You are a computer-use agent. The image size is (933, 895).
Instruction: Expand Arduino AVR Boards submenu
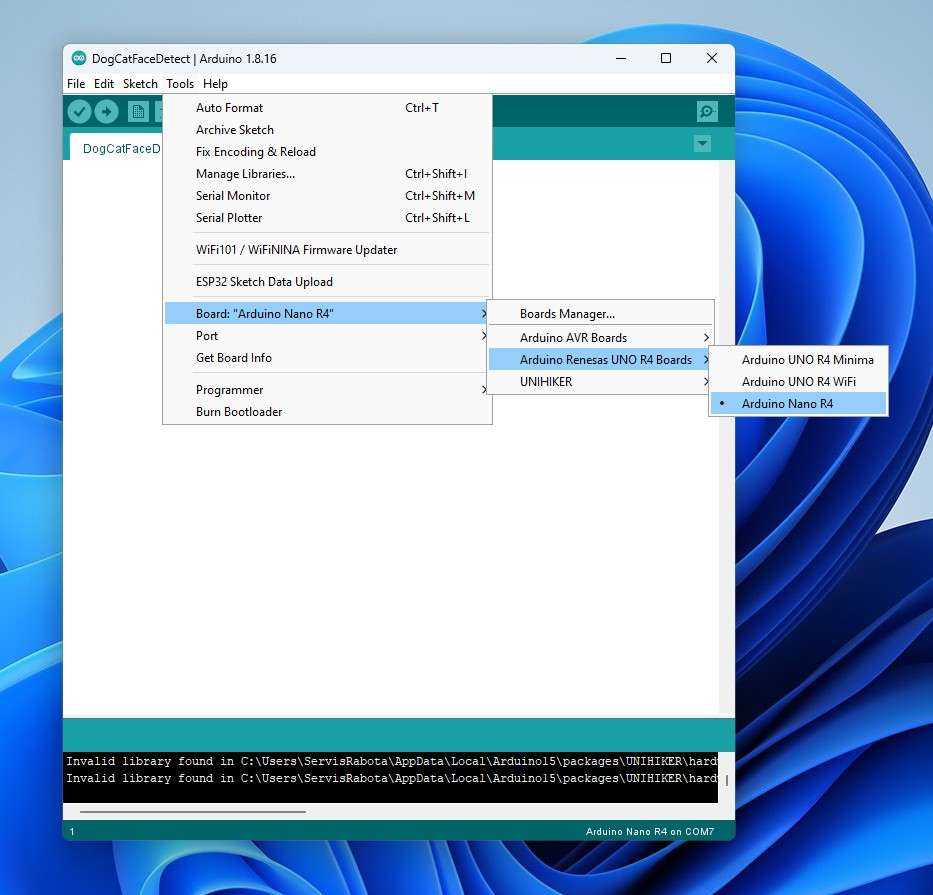[600, 337]
